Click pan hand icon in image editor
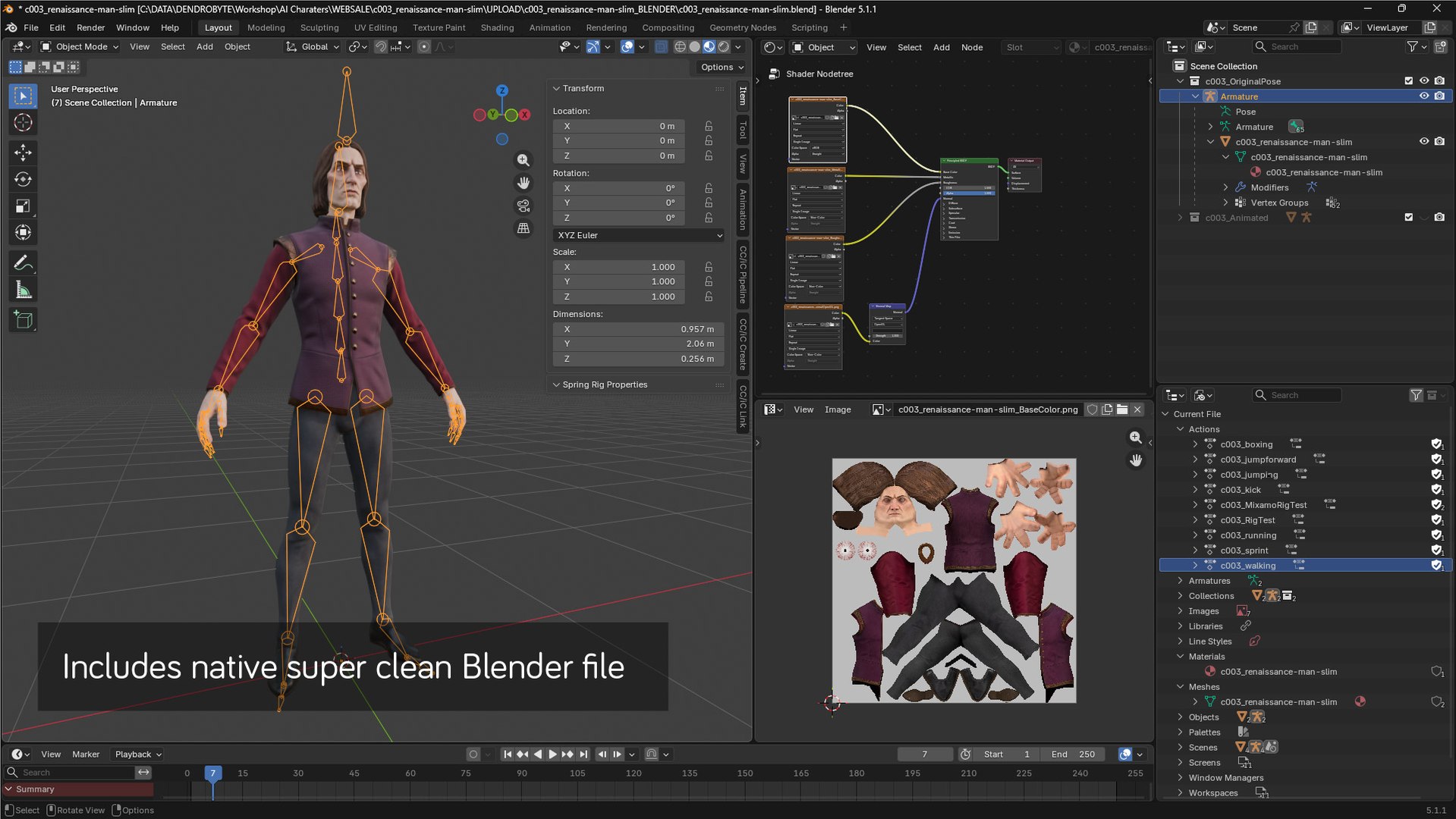1456x819 pixels. [x=1136, y=460]
